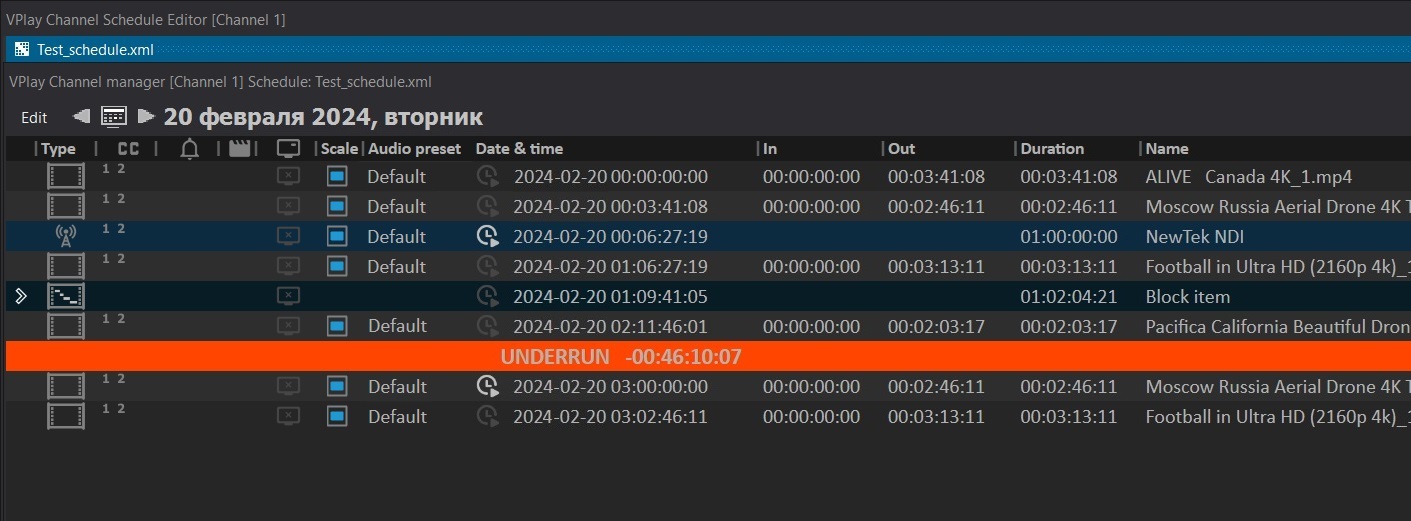Click timed-start clock icon on 00:00:00:00 row
This screenshot has width=1411, height=521.
coord(487,177)
